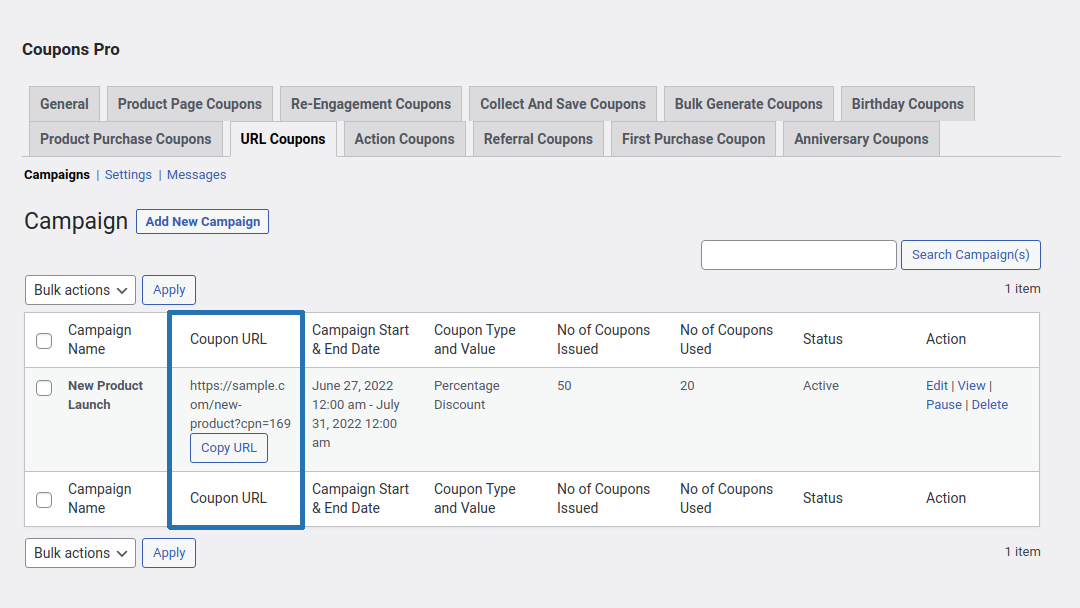Switch to the Action Coupons tab
This screenshot has width=1080, height=608.
[404, 139]
